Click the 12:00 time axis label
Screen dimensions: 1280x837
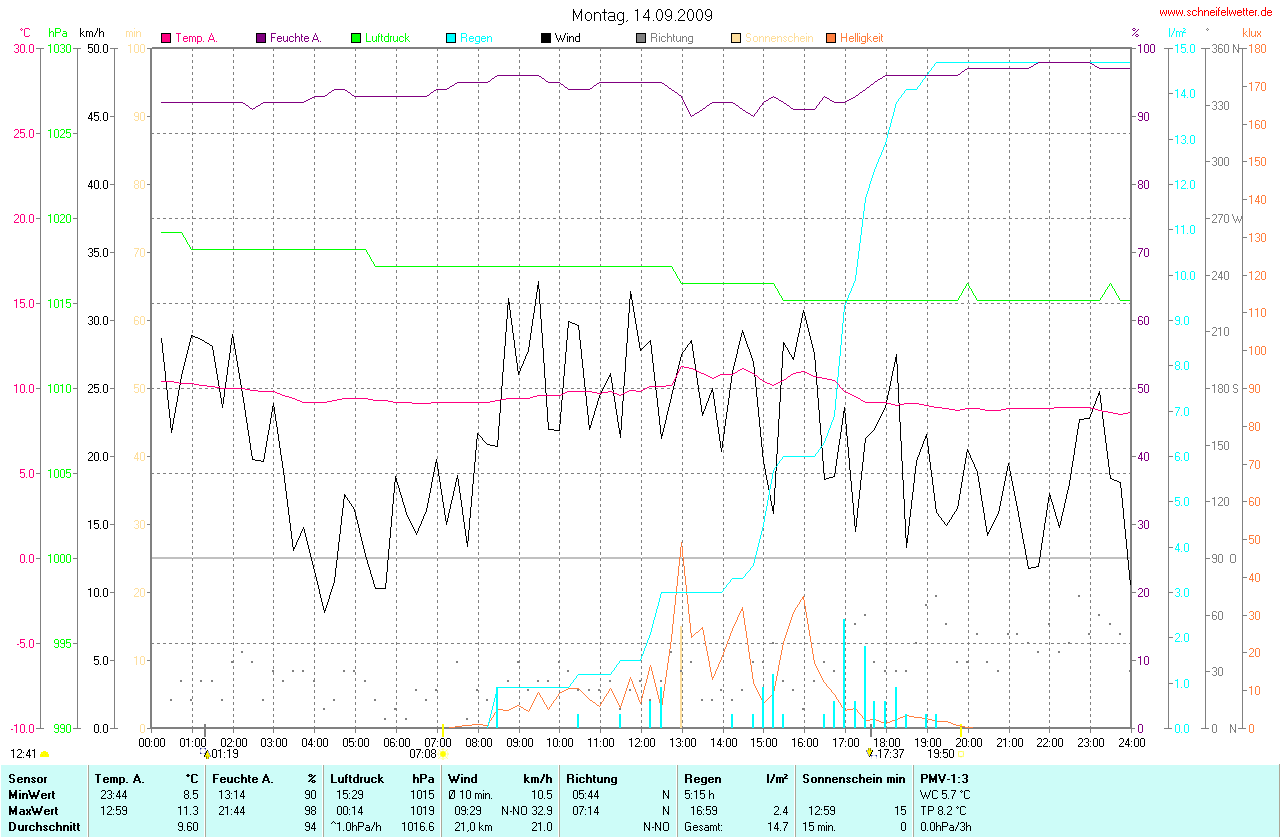click(x=641, y=743)
